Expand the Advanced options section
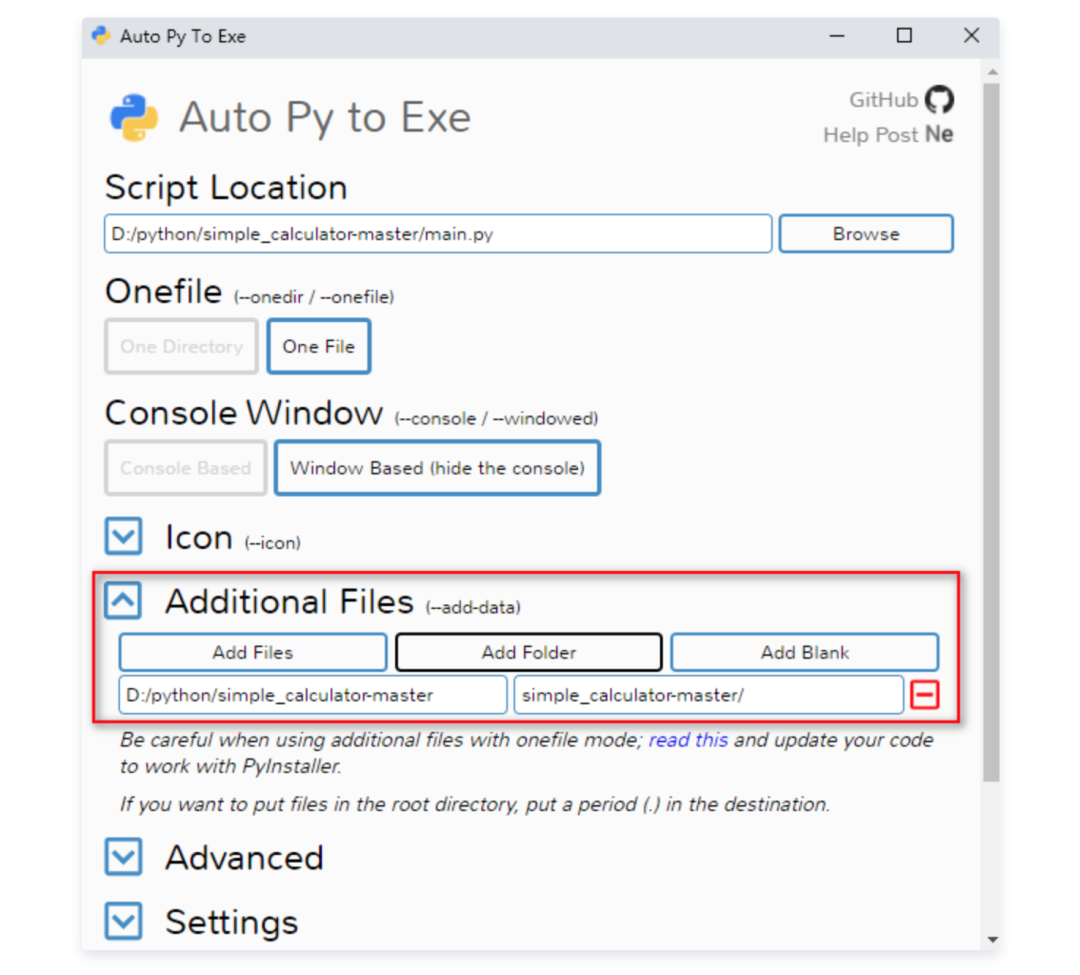The image size is (1080, 975). 122,857
